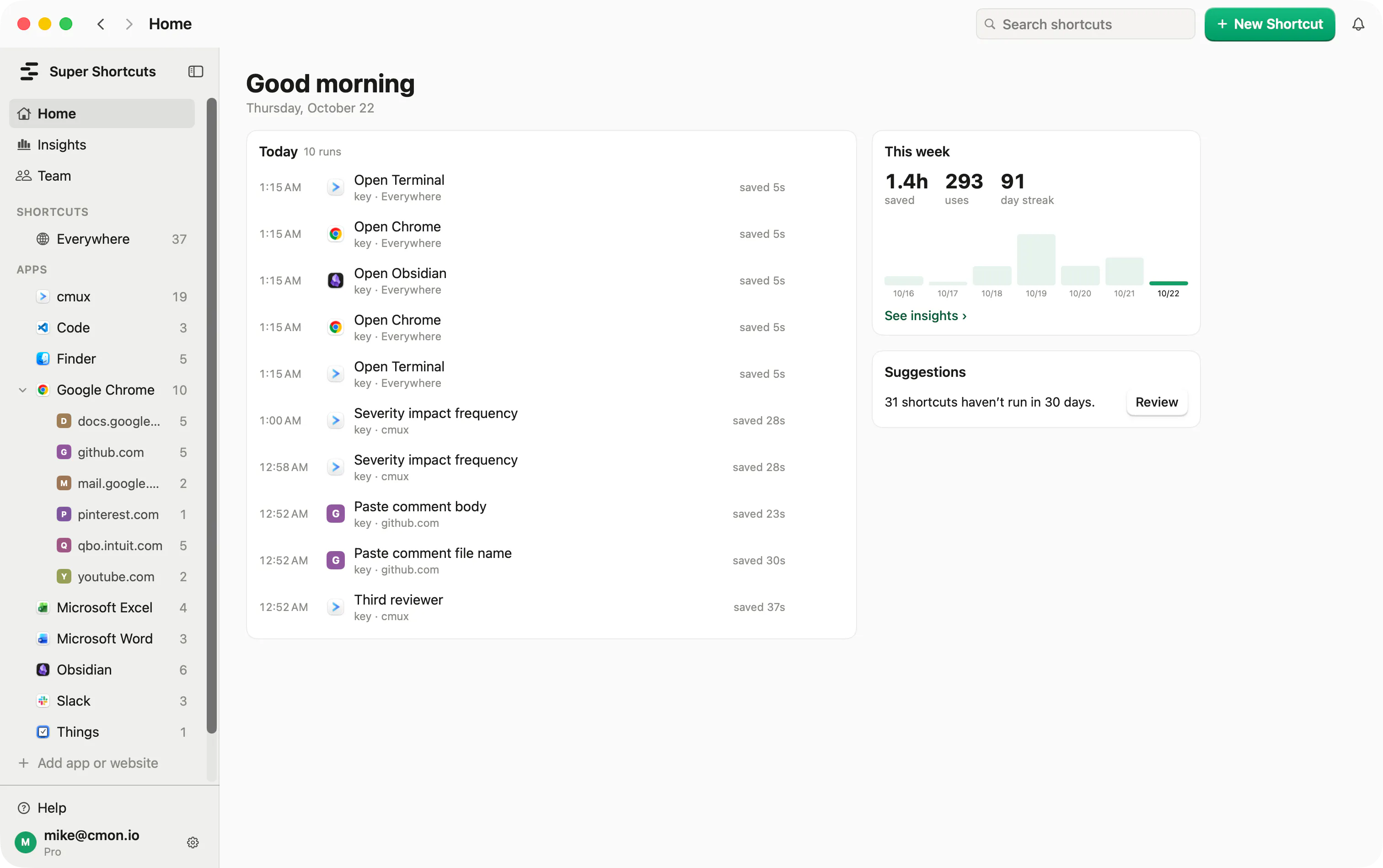The height and width of the screenshot is (868, 1383).
Task: Select the Code app row in the sidebar
Action: click(x=102, y=328)
